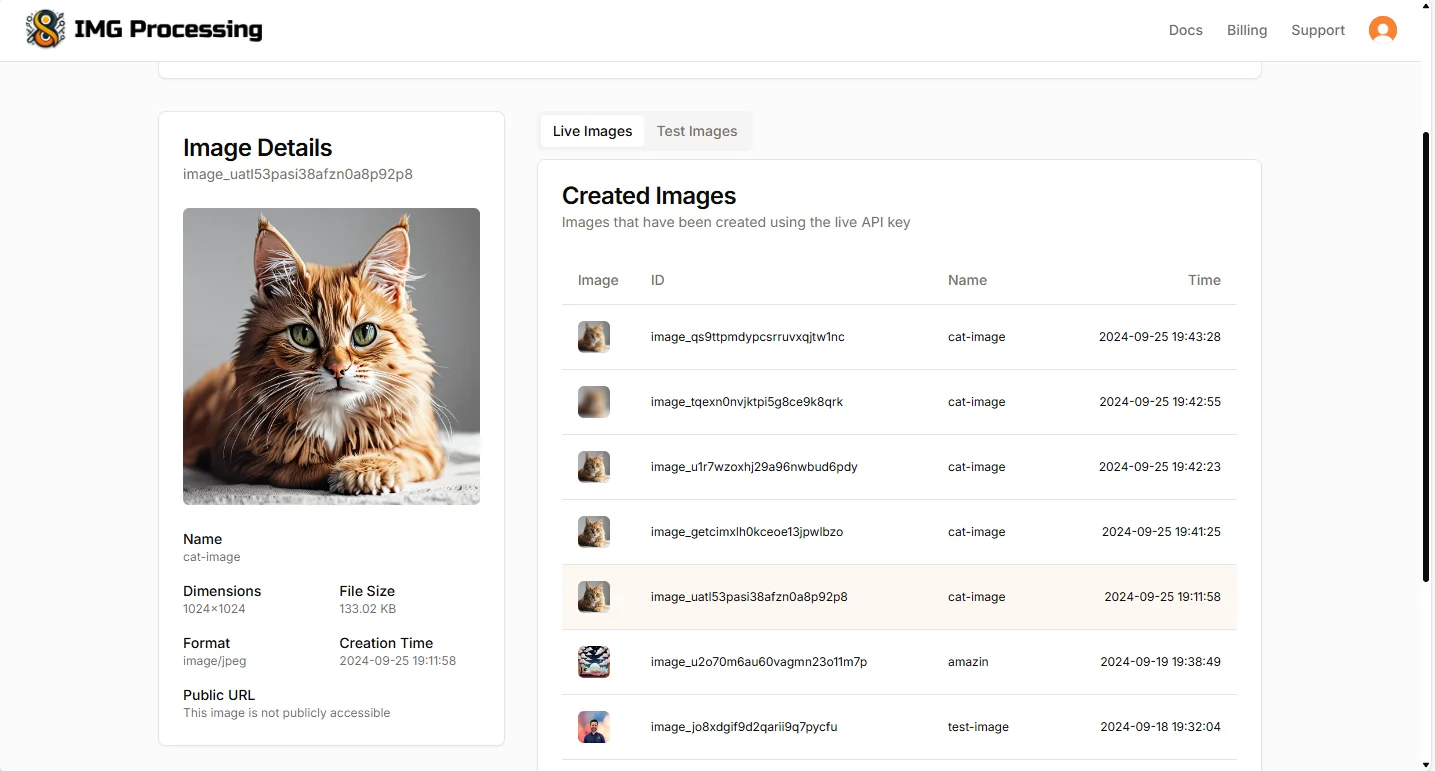Click the scrollbar down arrow
This screenshot has width=1435, height=771.
(1427, 763)
